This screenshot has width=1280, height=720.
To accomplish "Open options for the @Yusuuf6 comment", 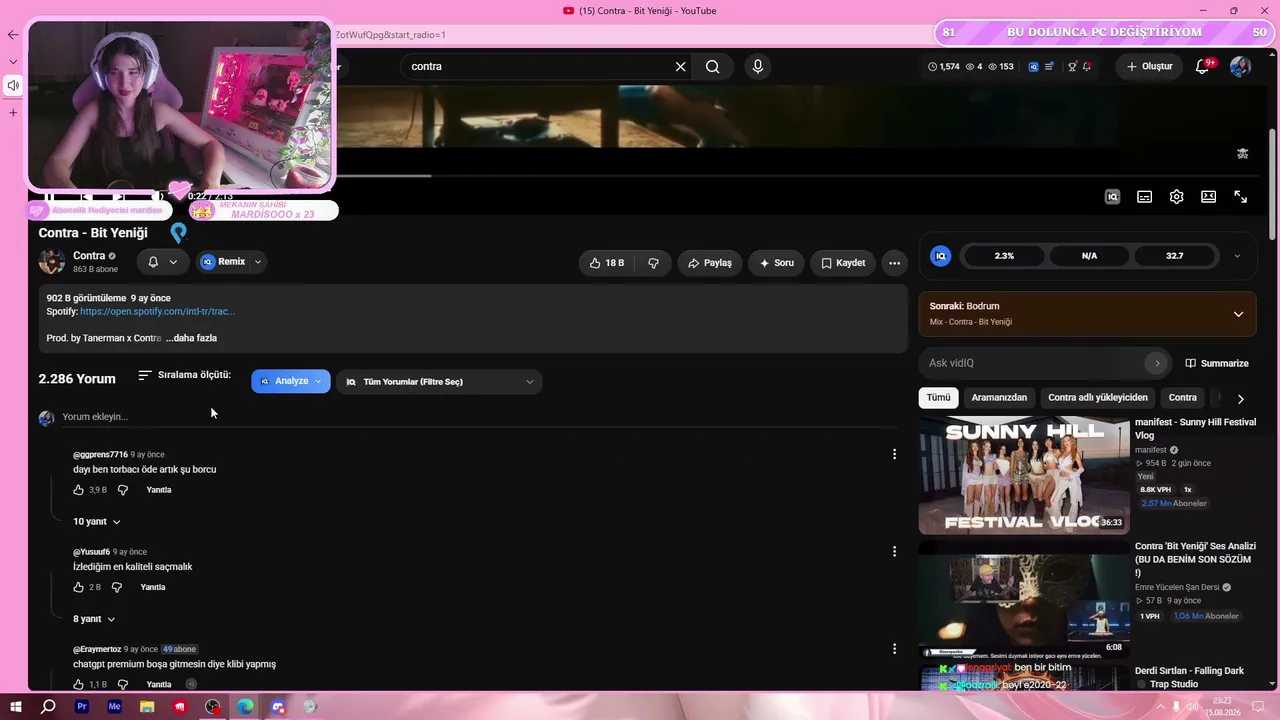I will (894, 551).
